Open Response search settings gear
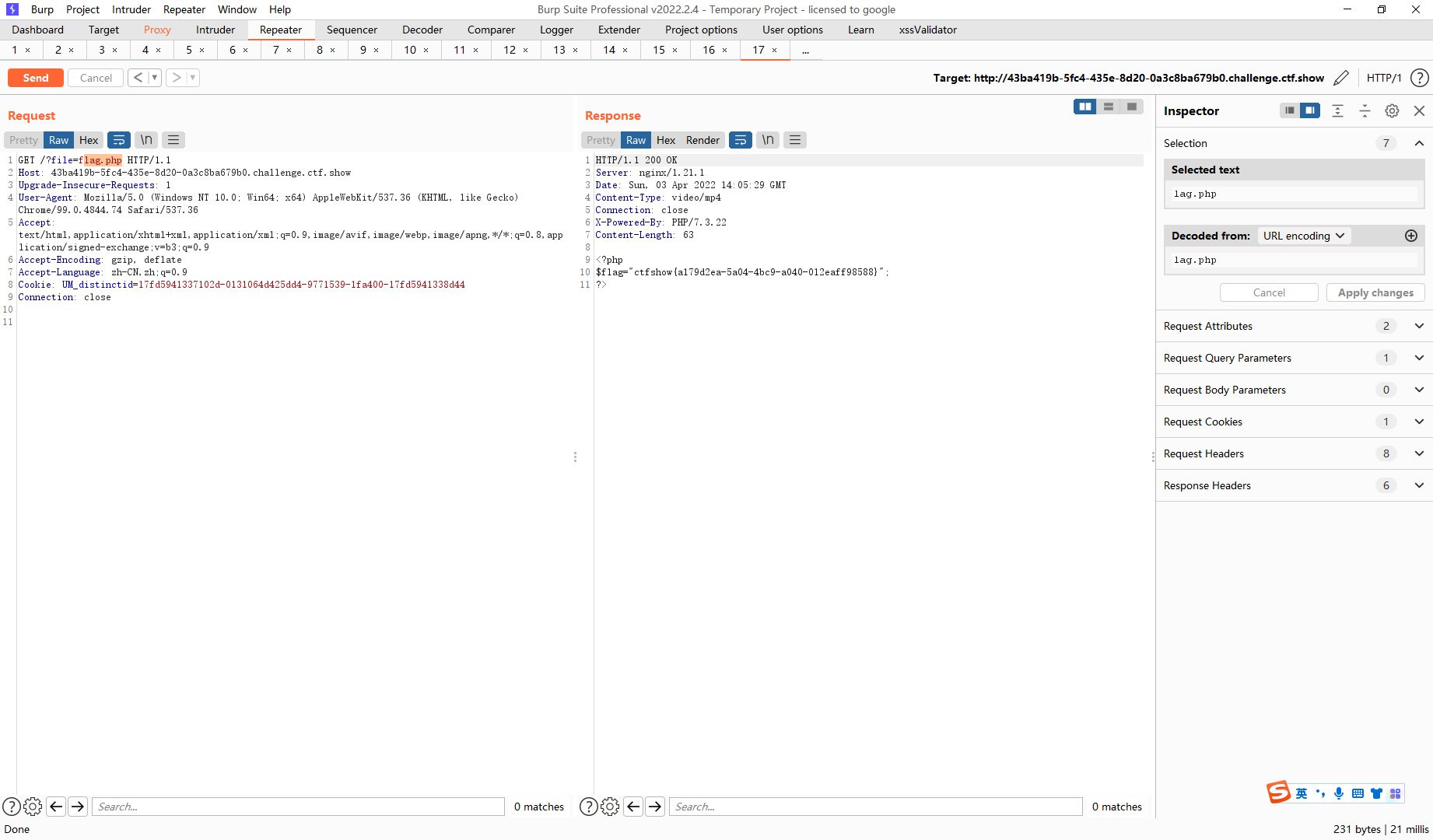This screenshot has height=840, width=1433. (x=610, y=807)
